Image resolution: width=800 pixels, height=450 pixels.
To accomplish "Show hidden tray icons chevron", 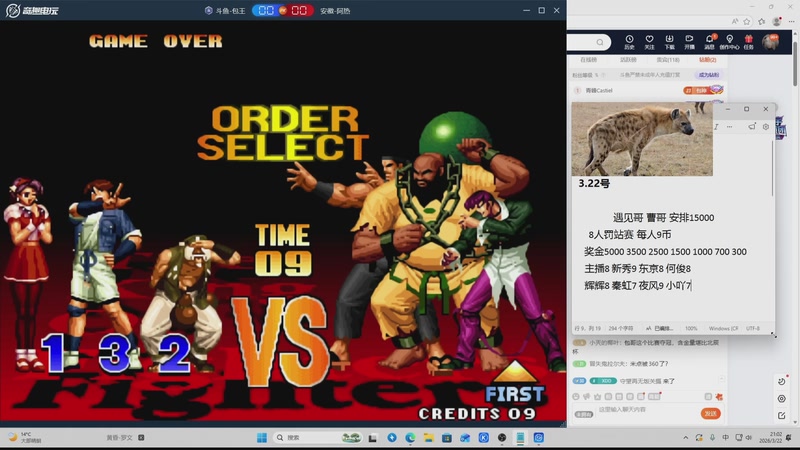I will [x=685, y=438].
